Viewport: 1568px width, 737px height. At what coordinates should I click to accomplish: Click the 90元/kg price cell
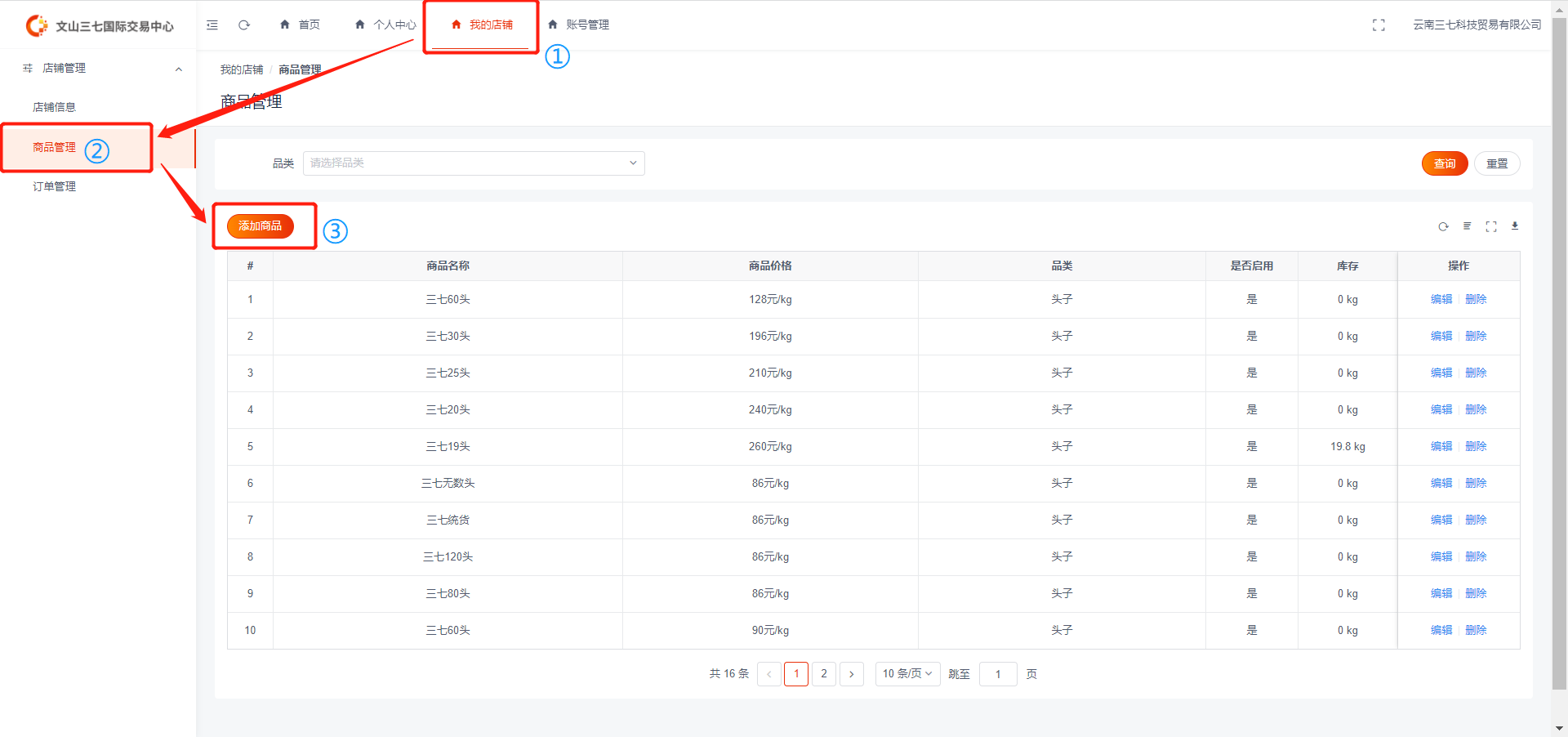[770, 631]
